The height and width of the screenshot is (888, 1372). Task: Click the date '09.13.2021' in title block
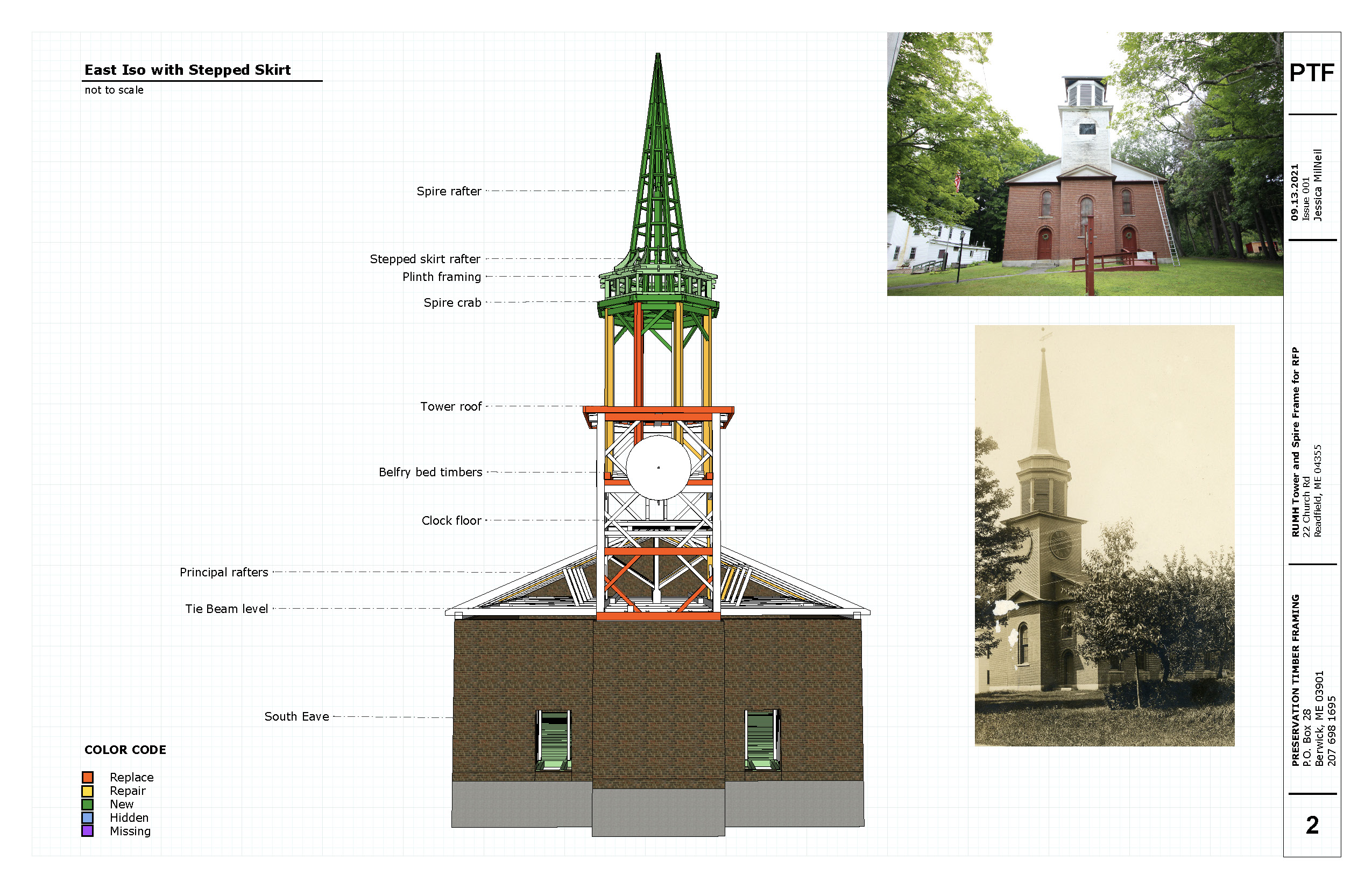tap(1295, 192)
